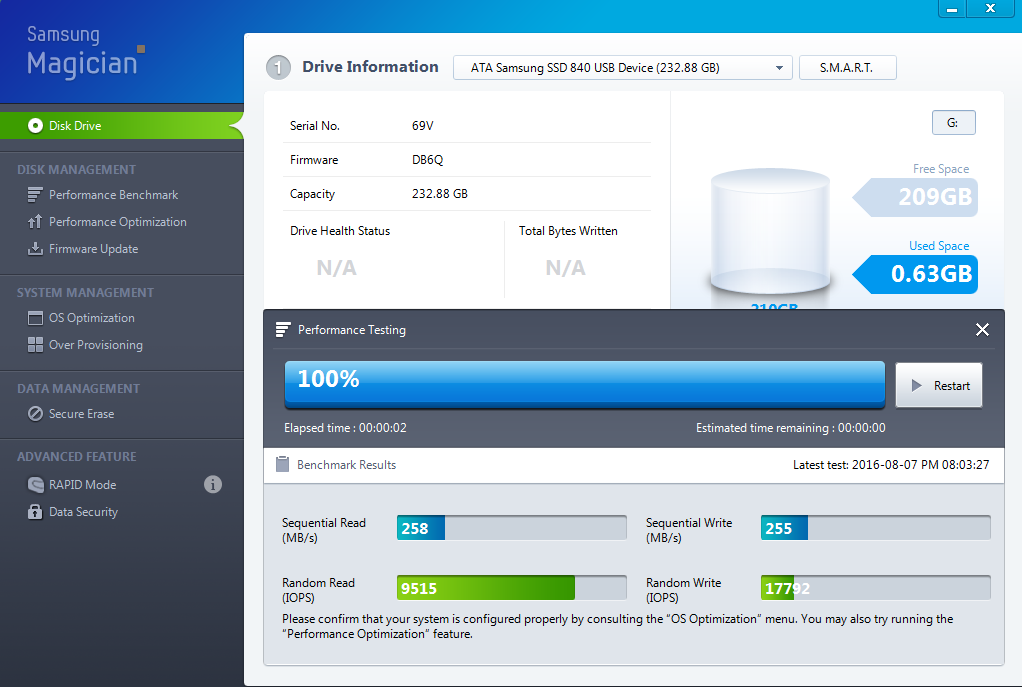Click the 100% progress bar
The image size is (1022, 687).
pyautogui.click(x=584, y=384)
